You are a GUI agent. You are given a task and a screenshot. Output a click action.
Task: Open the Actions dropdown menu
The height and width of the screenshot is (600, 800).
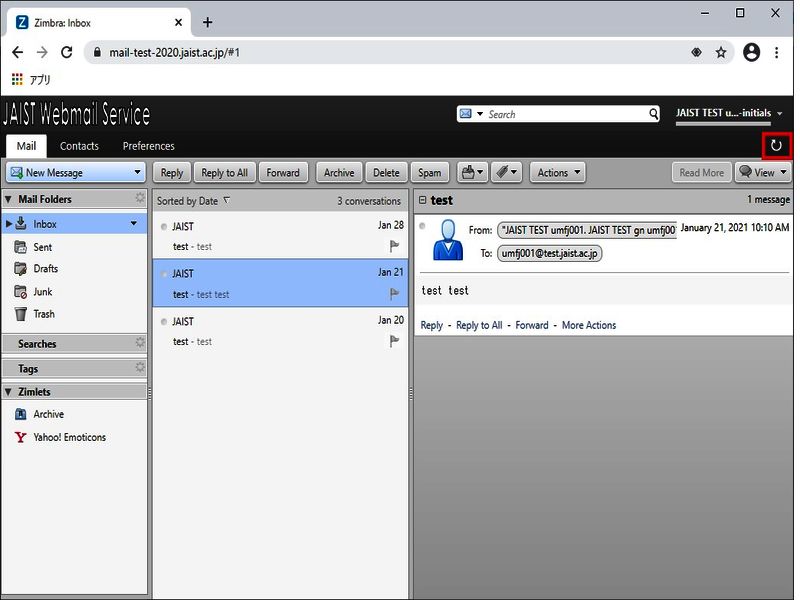tap(558, 172)
